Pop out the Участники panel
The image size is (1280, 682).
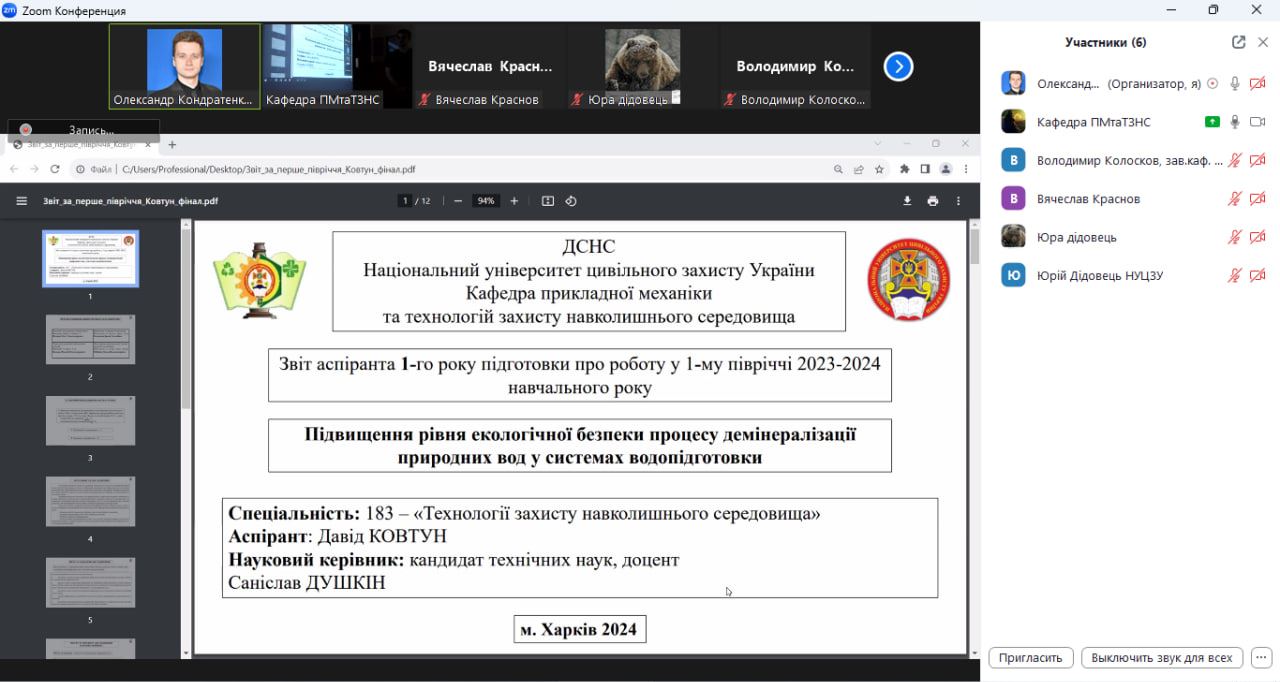[1239, 42]
